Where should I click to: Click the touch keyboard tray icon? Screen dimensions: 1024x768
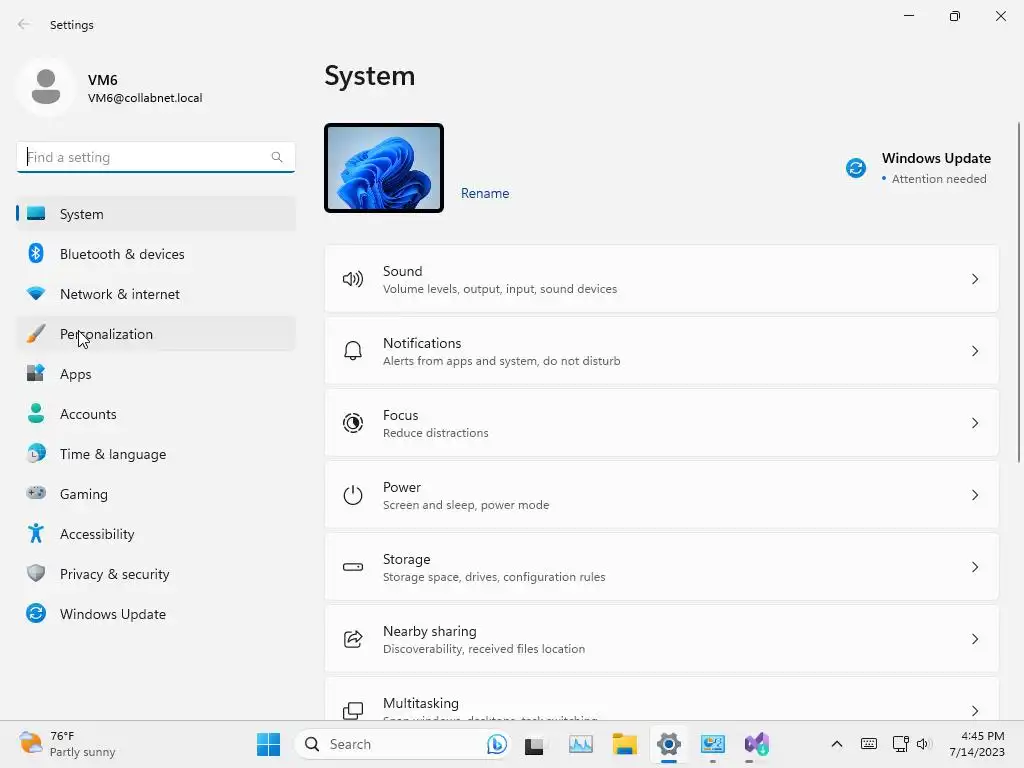coord(869,744)
